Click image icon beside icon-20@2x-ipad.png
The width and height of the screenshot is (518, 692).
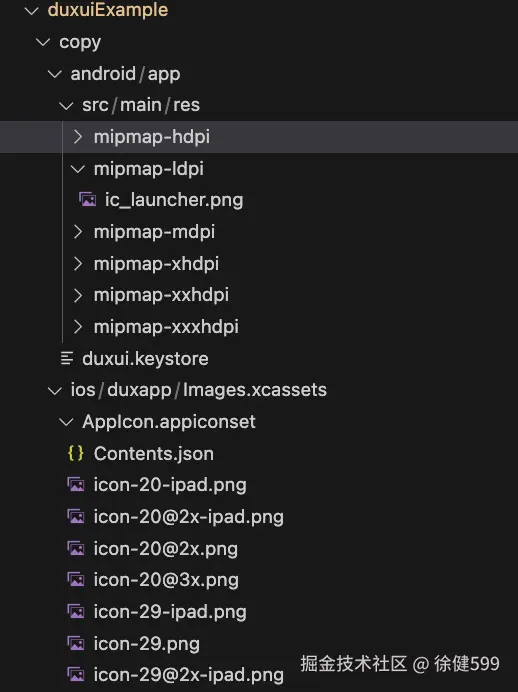(x=76, y=516)
